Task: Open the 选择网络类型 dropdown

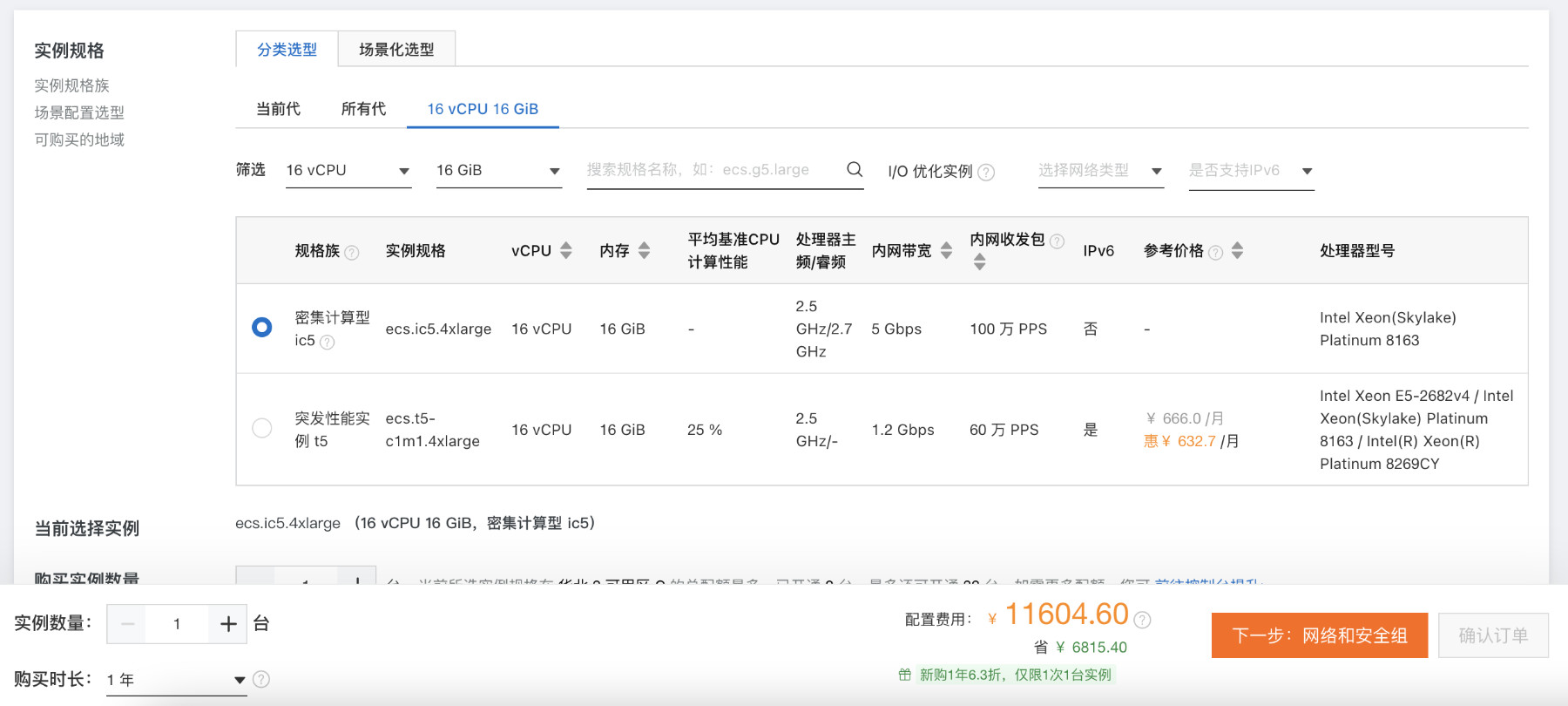Action: [x=1101, y=171]
